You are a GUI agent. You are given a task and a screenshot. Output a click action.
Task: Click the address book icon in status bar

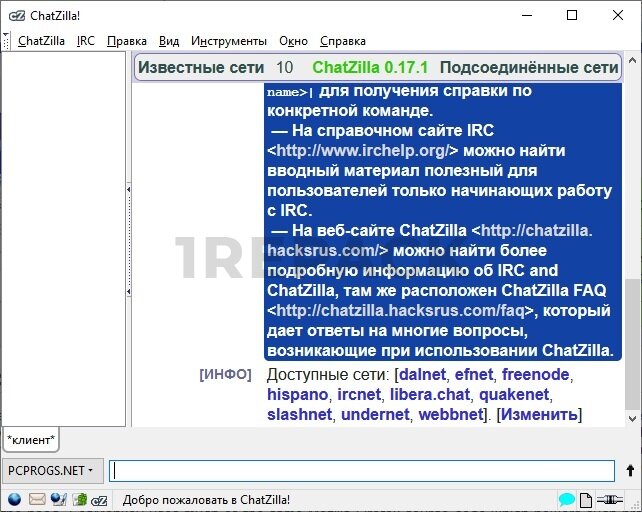pos(80,499)
